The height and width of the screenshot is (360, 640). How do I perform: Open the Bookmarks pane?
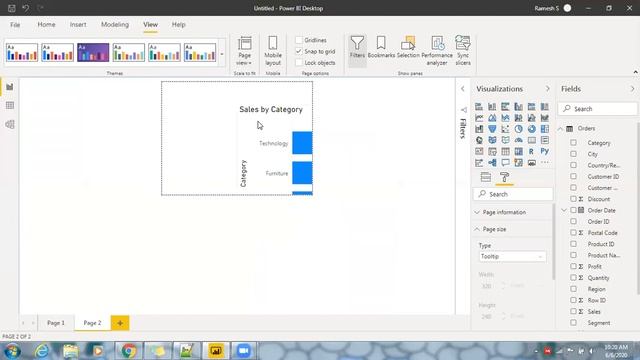click(381, 47)
